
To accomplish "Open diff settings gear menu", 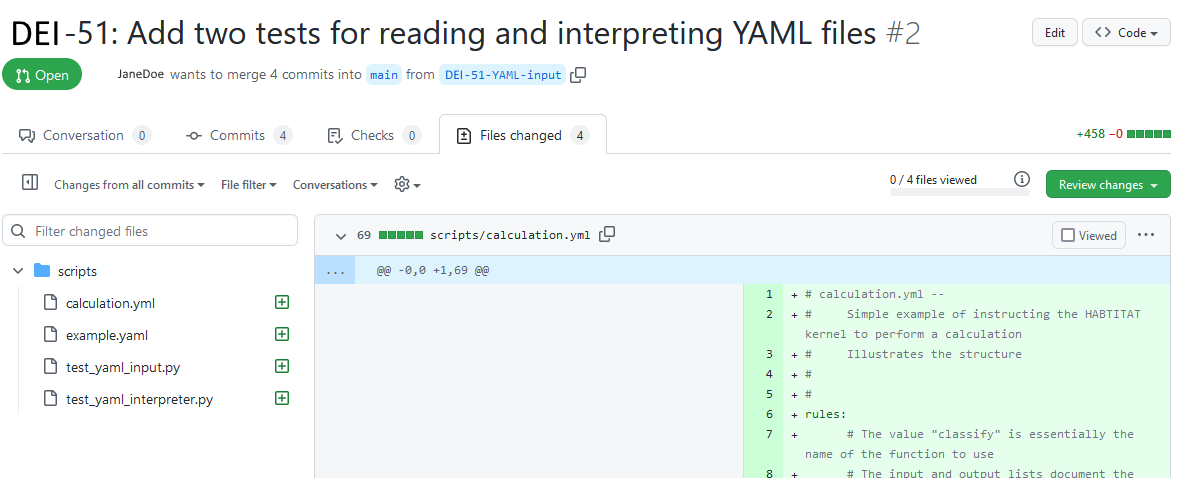I will (407, 185).
